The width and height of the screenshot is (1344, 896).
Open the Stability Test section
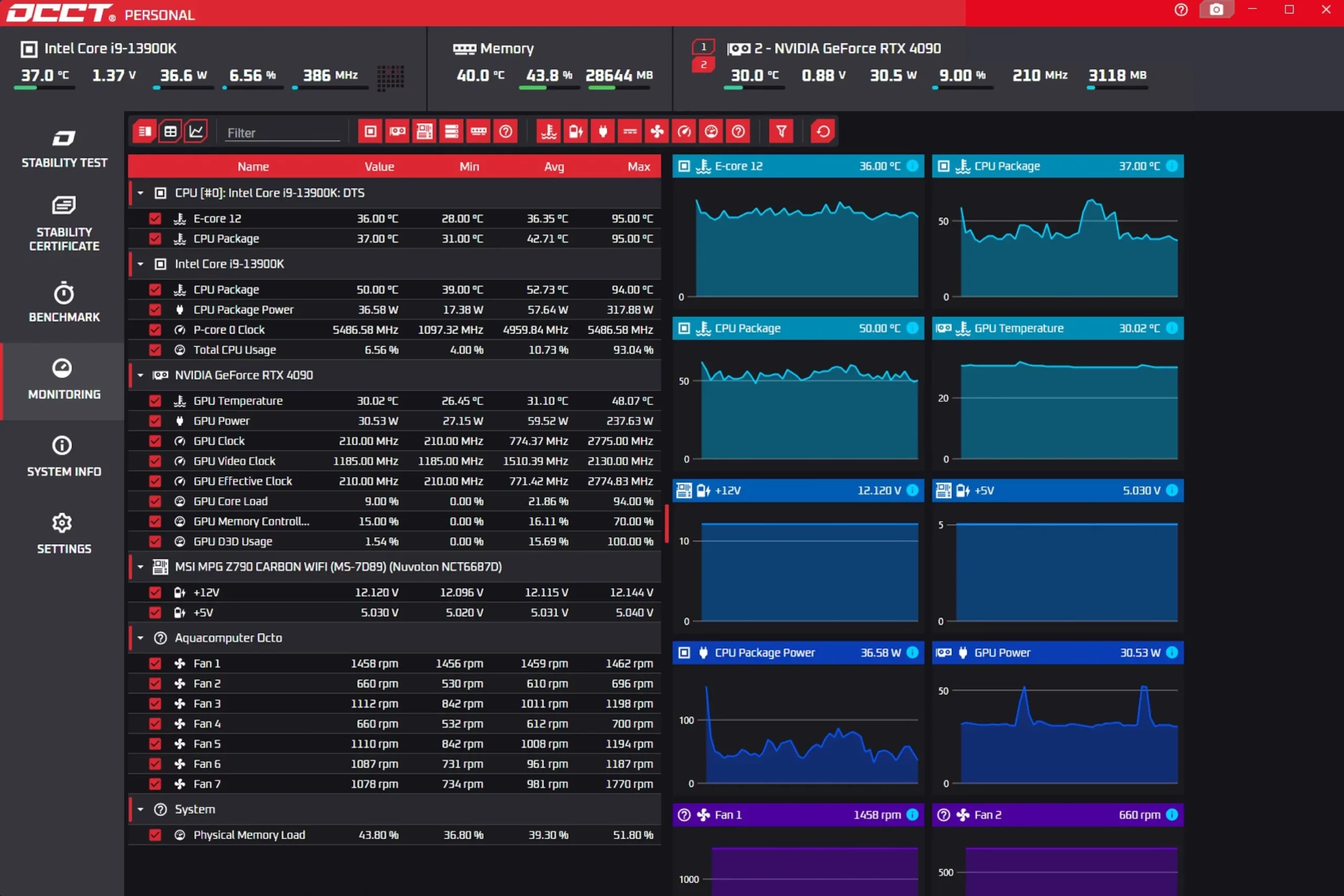click(x=64, y=149)
